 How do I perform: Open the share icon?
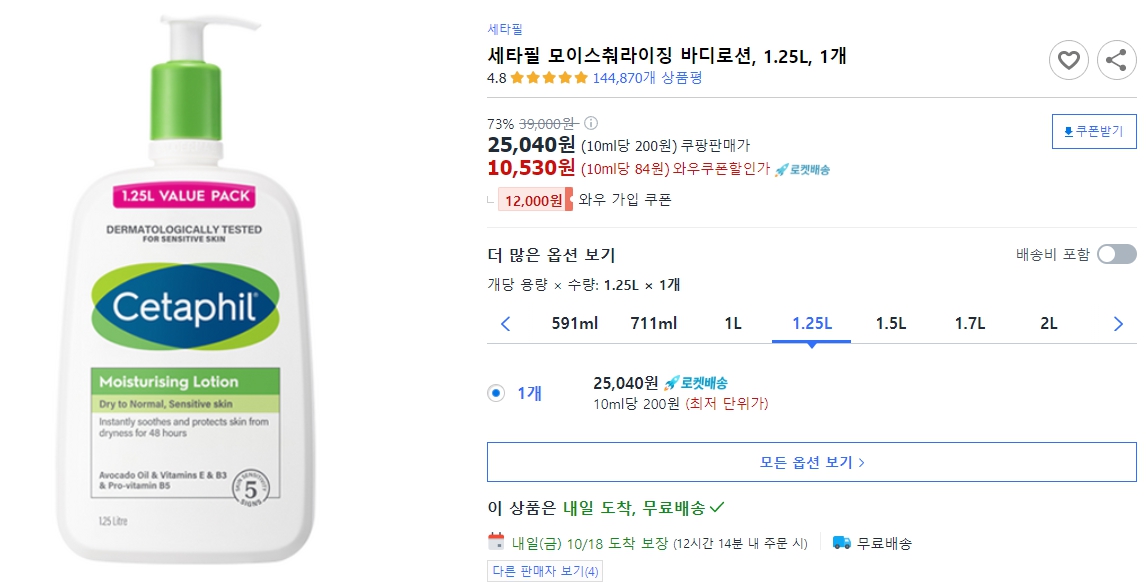click(x=1117, y=60)
